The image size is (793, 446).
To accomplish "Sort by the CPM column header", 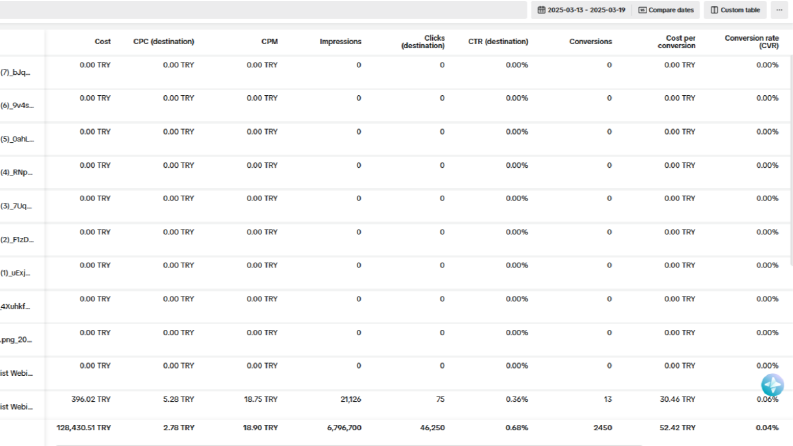I will point(270,41).
